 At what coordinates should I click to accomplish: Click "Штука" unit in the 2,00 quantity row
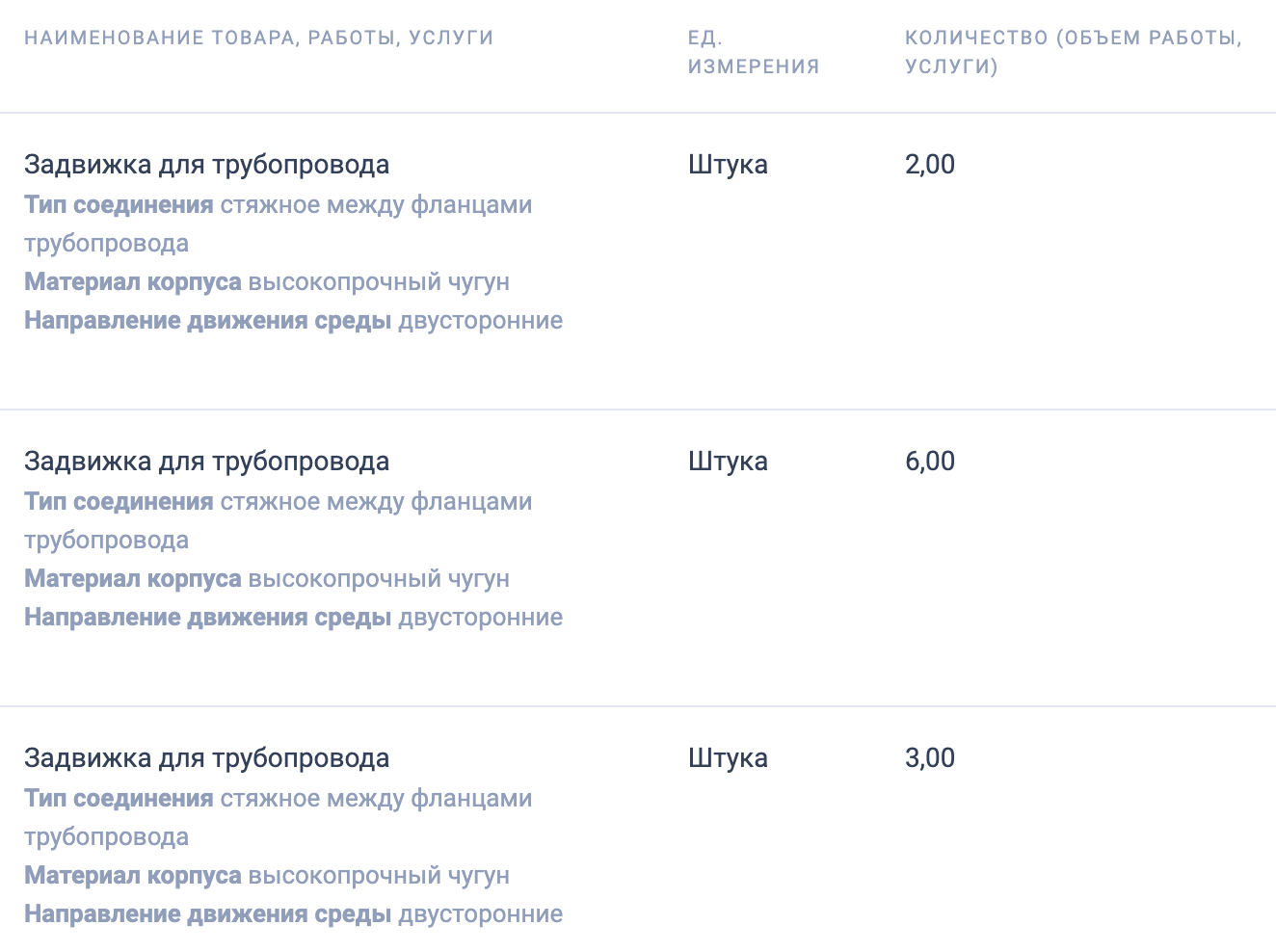[x=728, y=165]
